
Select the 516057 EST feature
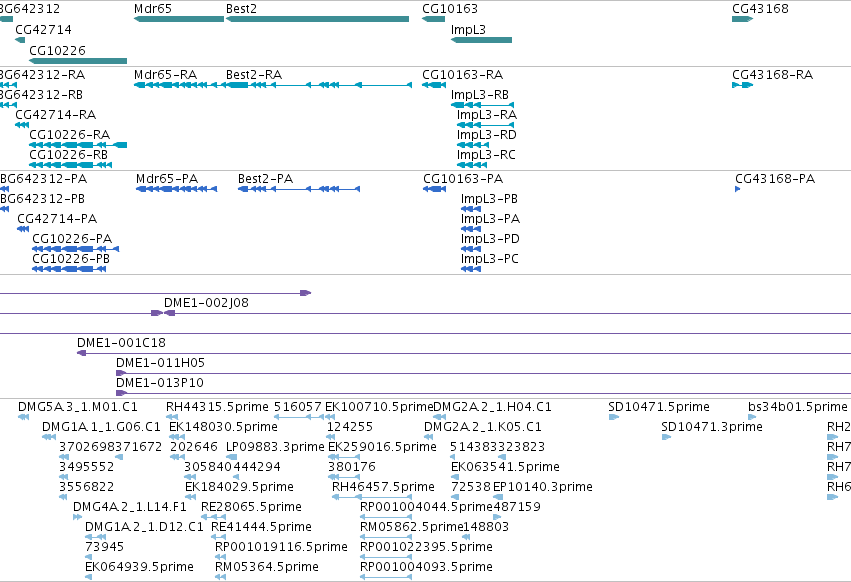299,417
